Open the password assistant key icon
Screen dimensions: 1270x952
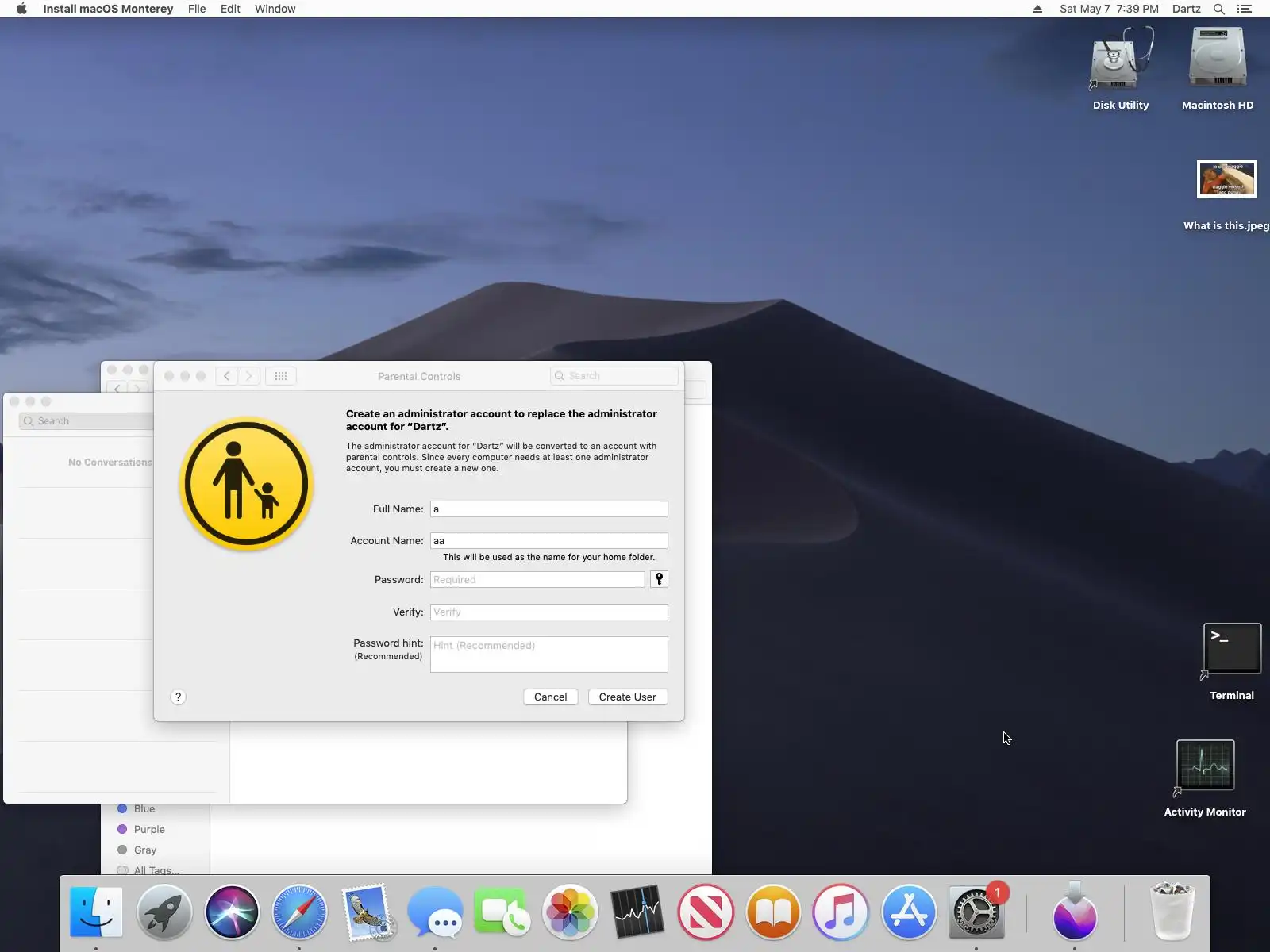(659, 579)
